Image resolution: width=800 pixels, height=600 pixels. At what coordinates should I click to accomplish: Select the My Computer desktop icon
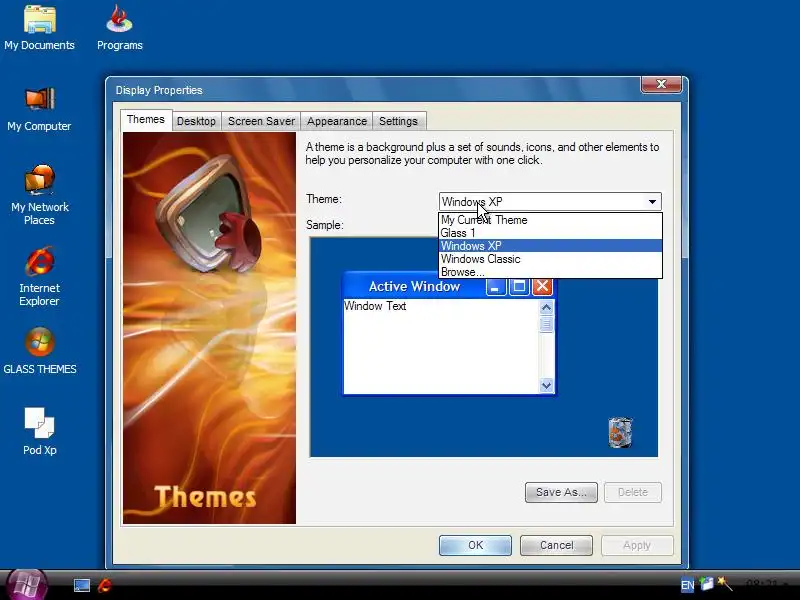(39, 110)
